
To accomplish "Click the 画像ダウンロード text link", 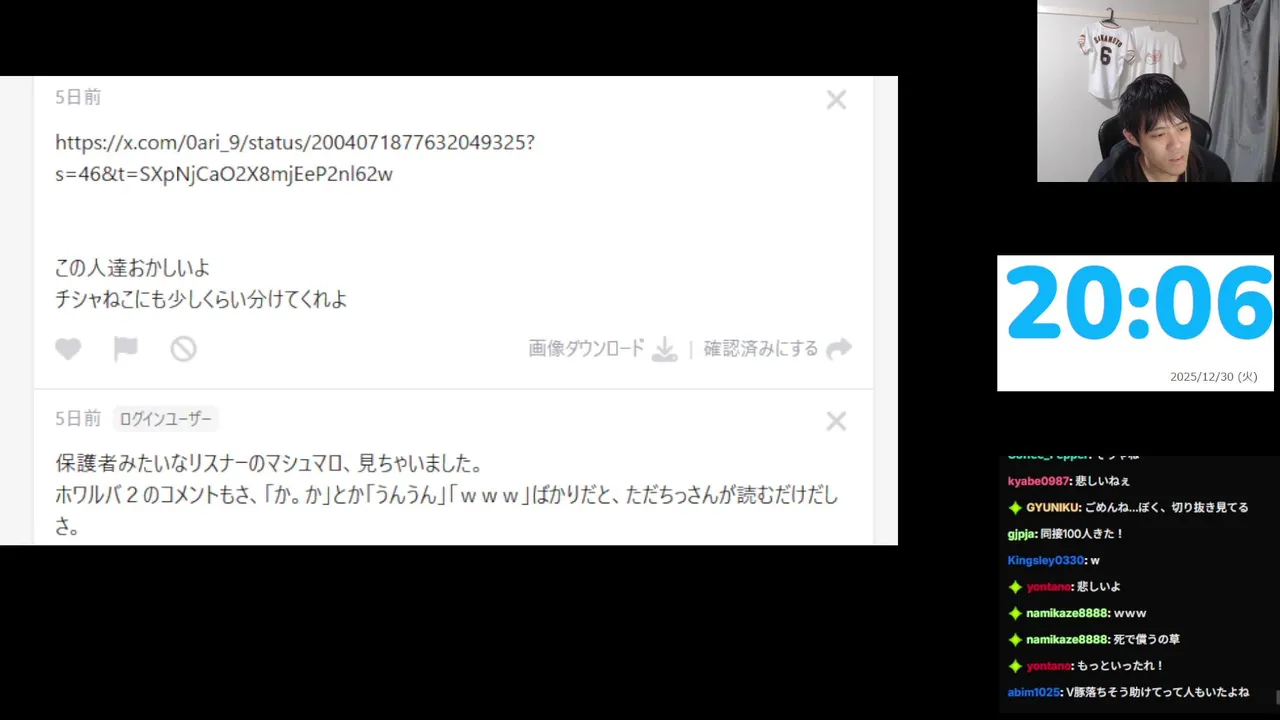I will [587, 349].
